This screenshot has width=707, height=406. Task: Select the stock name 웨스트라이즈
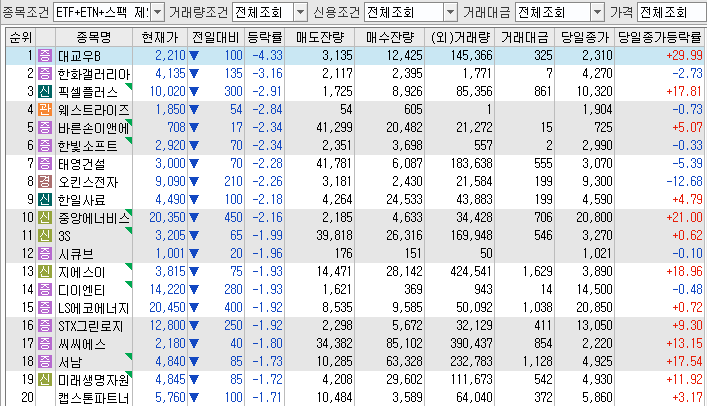tap(94, 110)
